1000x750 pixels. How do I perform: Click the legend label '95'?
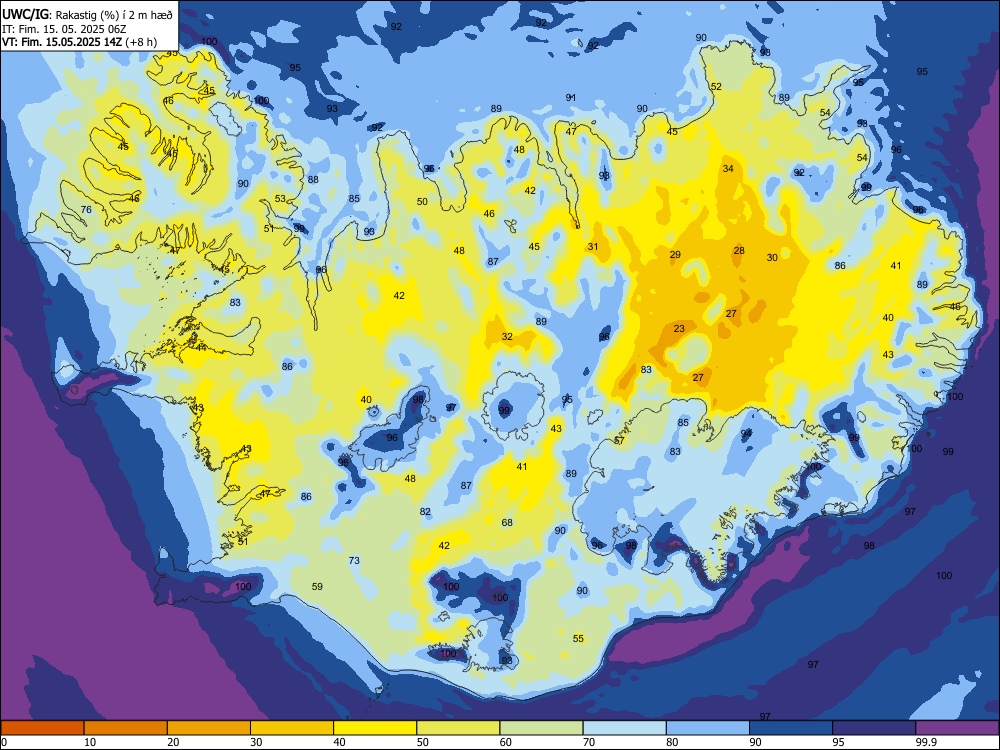pos(838,742)
